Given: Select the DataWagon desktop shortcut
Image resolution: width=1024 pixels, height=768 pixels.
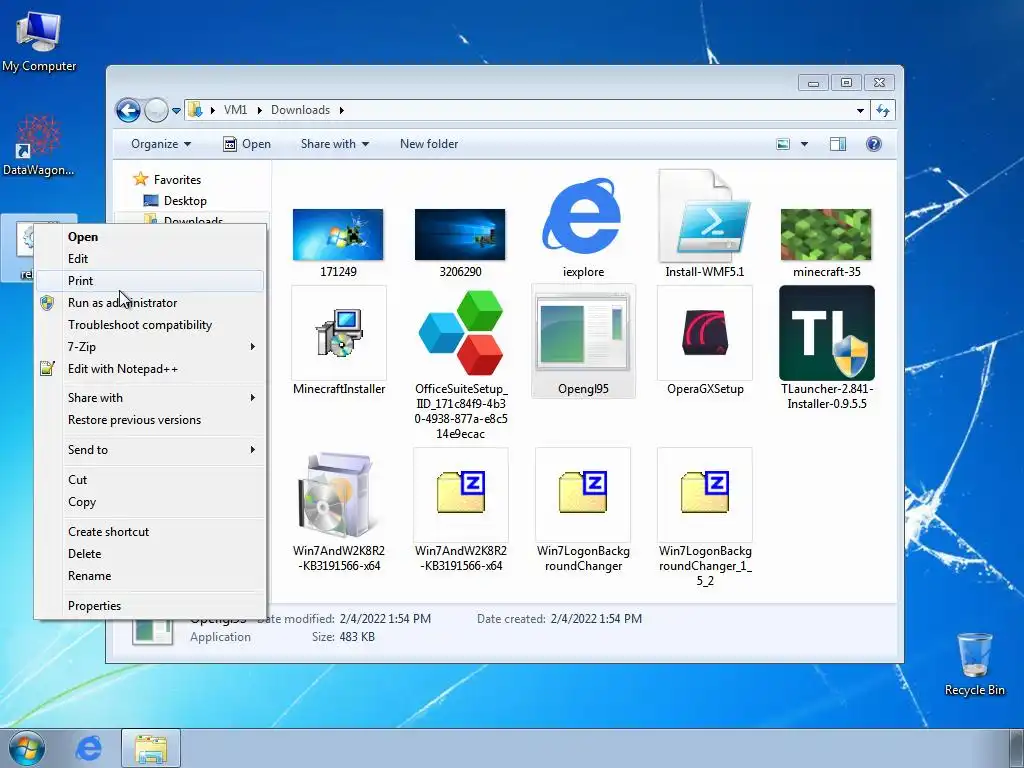Looking at the screenshot, I should click(x=39, y=145).
